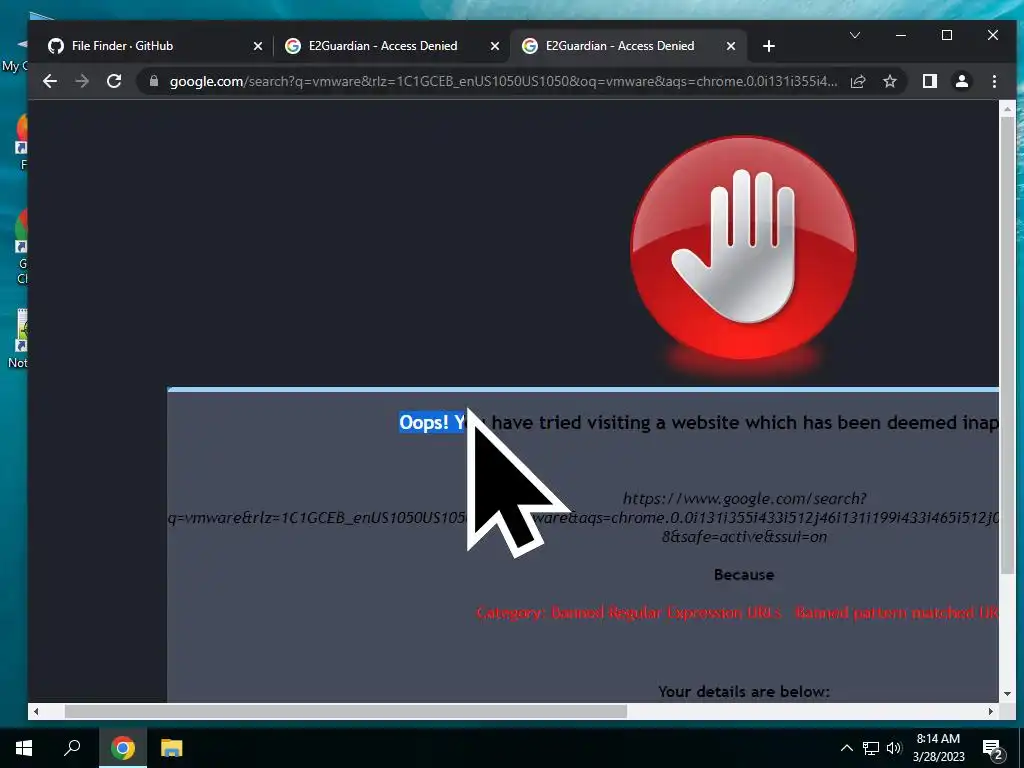The height and width of the screenshot is (768, 1024).
Task: Open a new tab with the plus button
Action: tap(769, 46)
